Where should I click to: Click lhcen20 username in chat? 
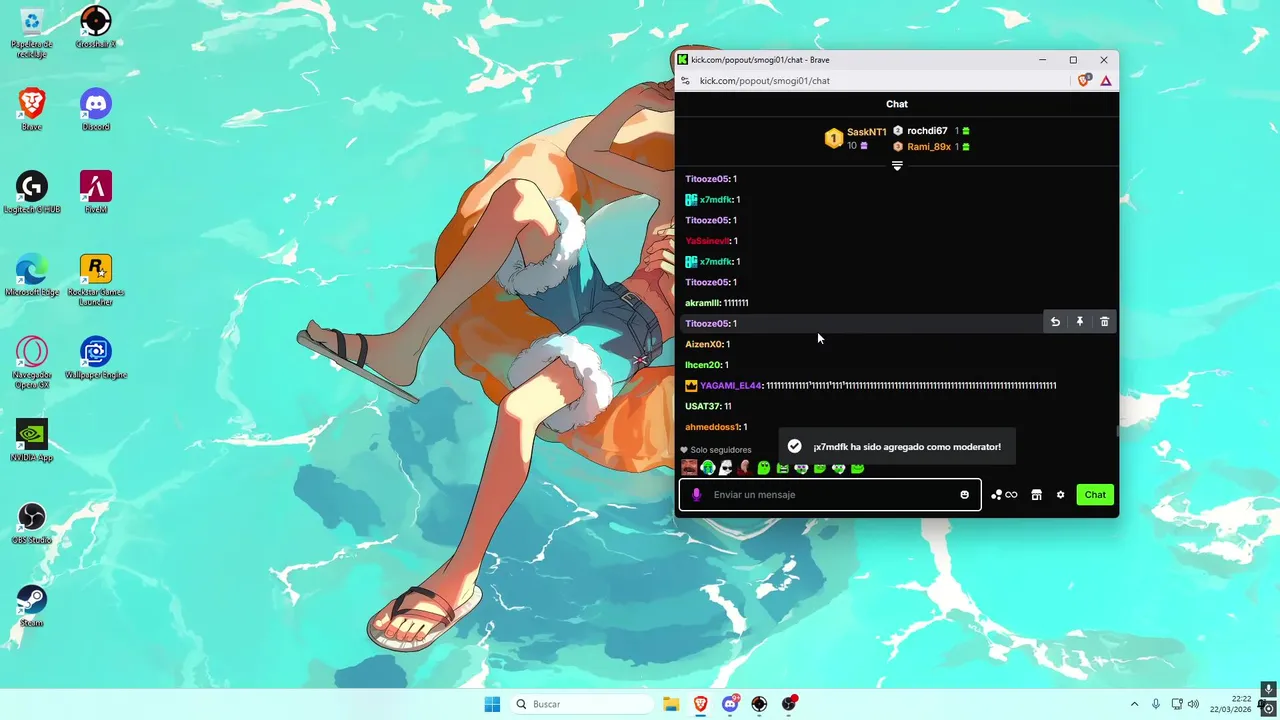coord(703,365)
